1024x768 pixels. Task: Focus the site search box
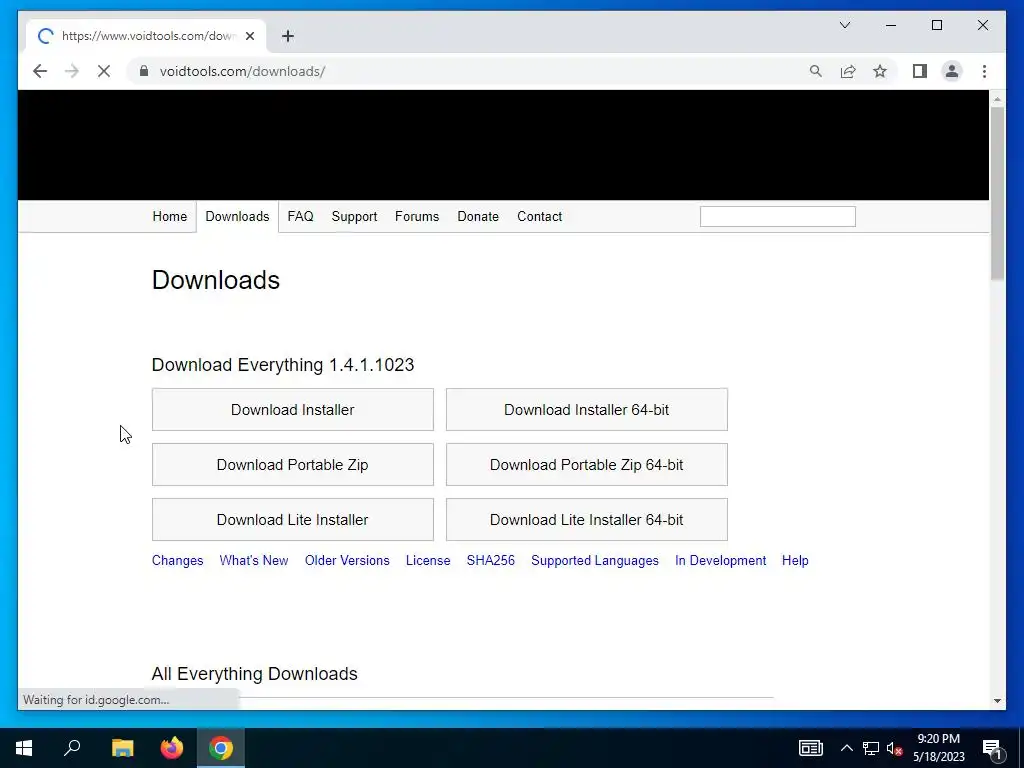click(777, 216)
